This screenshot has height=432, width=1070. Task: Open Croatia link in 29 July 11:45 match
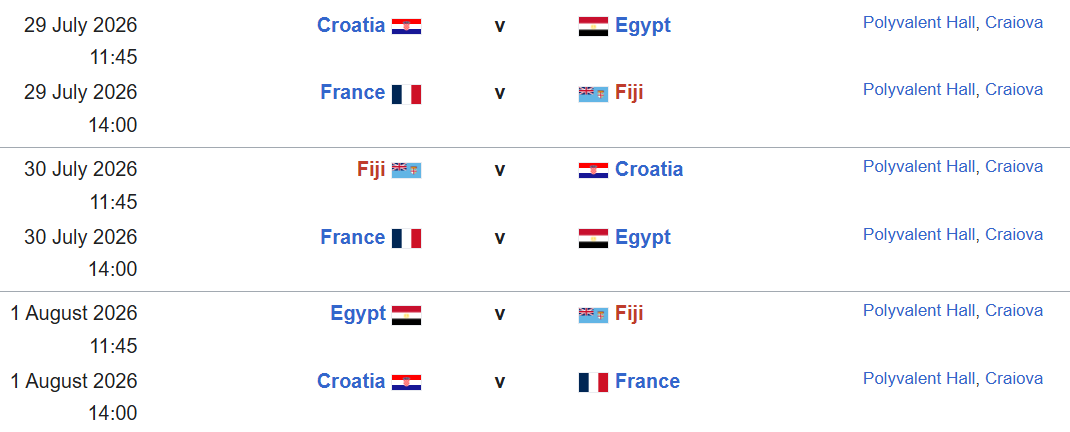351,25
